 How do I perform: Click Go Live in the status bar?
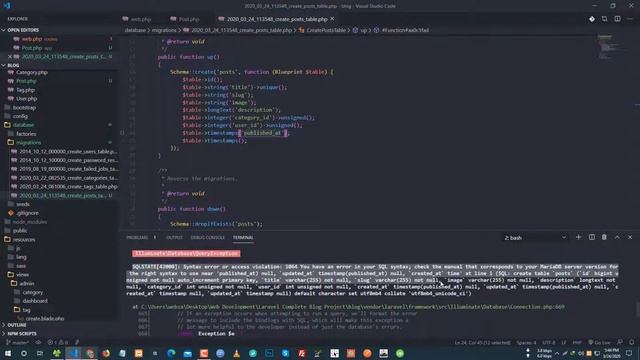pos(600,342)
